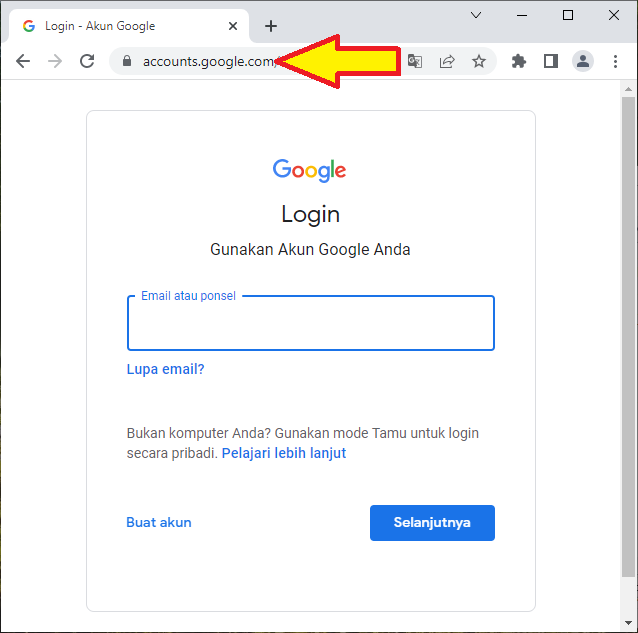Click the forward navigation arrow
This screenshot has height=633, width=638.
tap(55, 61)
